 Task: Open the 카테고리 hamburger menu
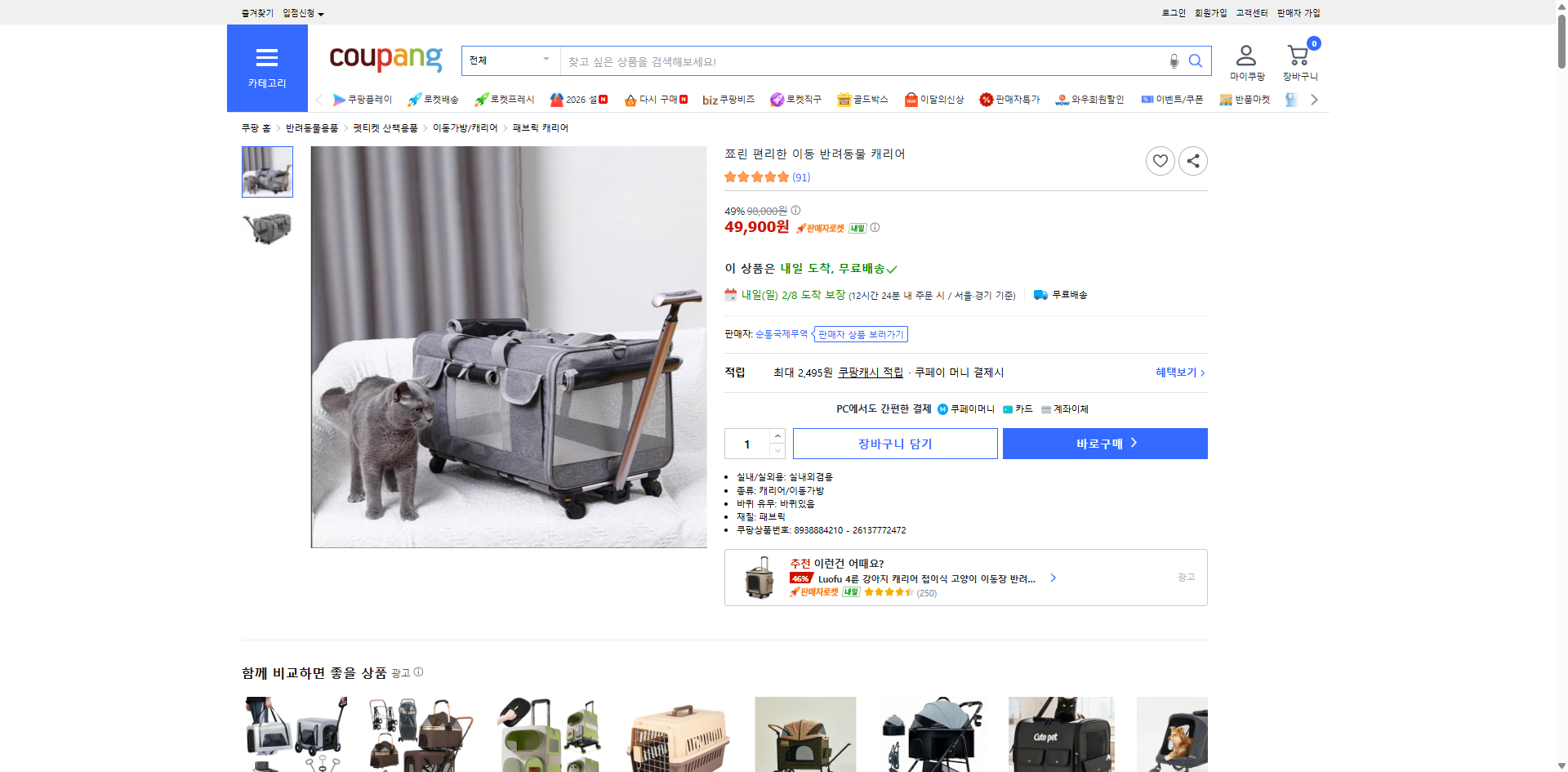point(267,57)
